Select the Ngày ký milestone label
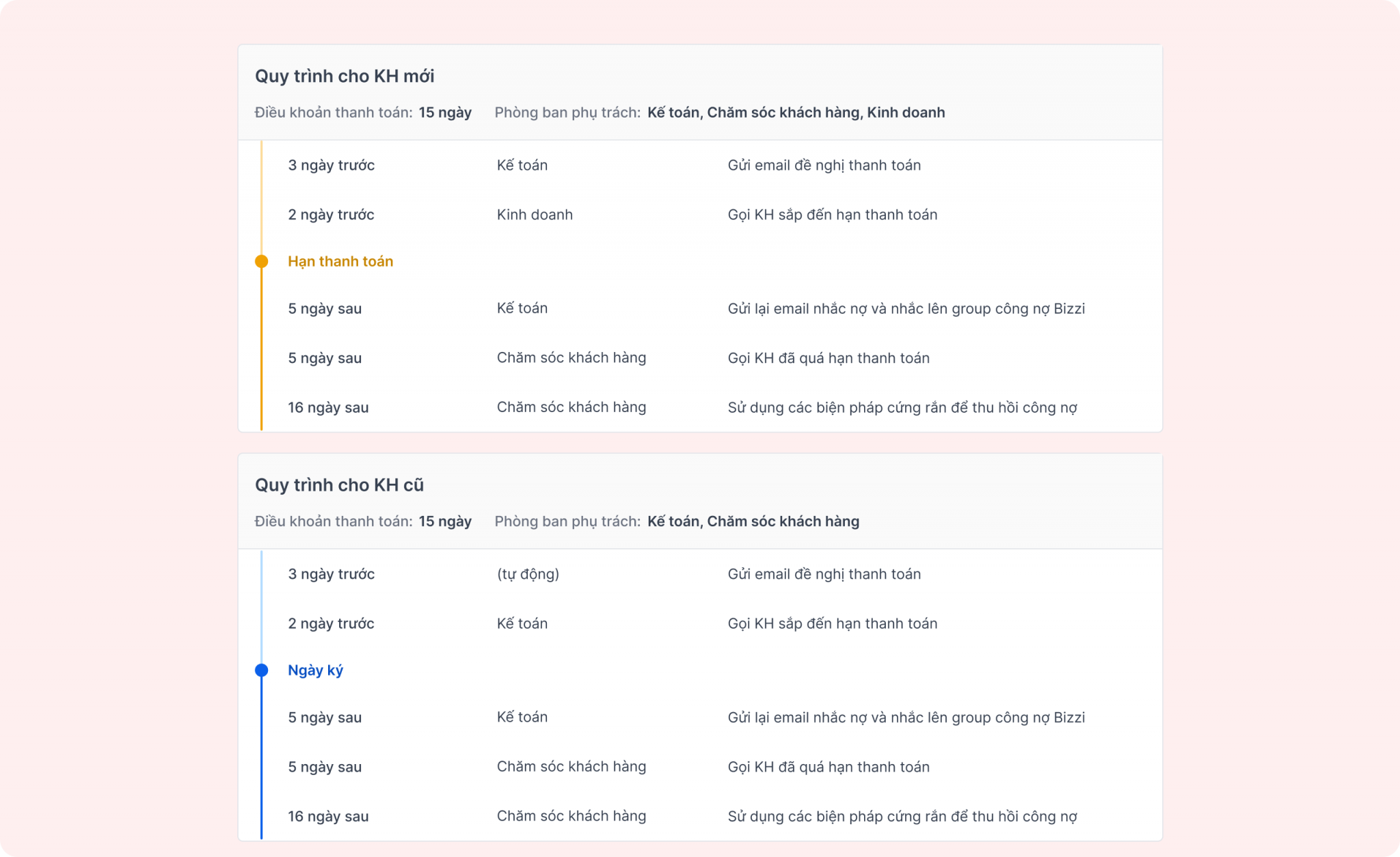 click(315, 670)
